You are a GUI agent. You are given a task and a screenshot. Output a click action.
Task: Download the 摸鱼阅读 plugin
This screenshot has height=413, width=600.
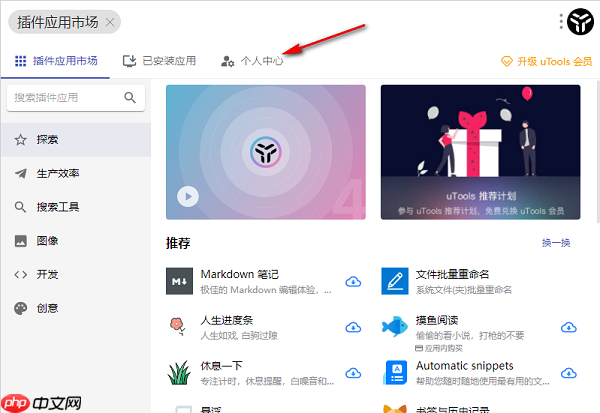pos(569,327)
